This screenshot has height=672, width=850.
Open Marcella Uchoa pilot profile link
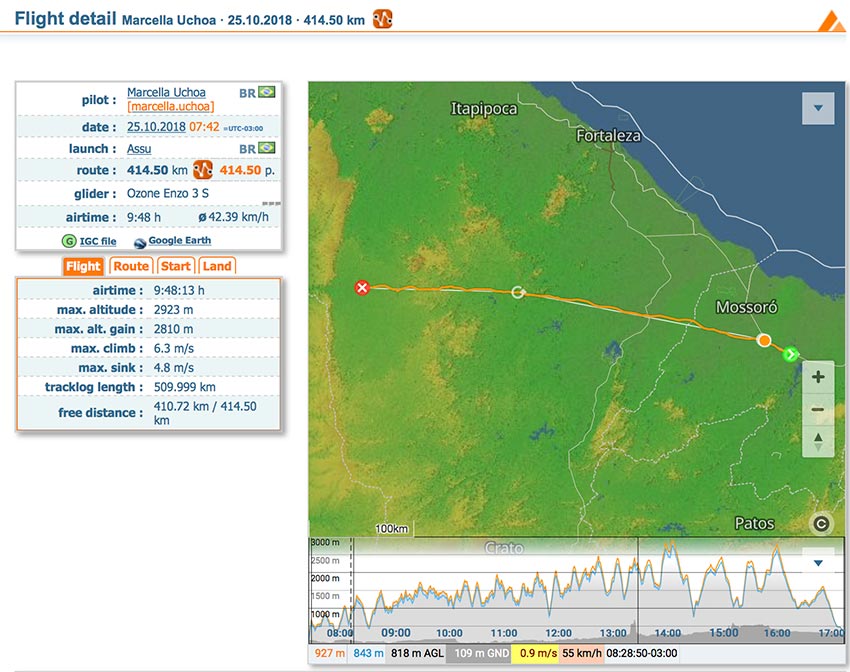click(166, 92)
